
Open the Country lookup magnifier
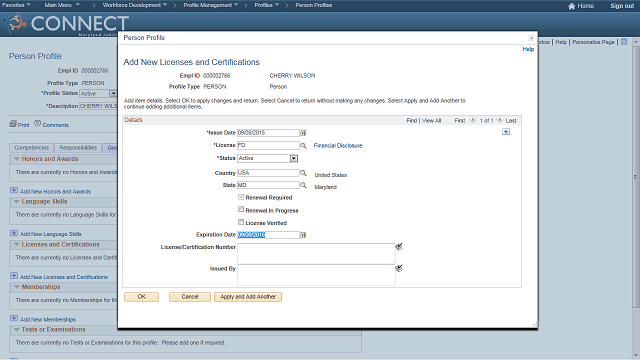303,173
